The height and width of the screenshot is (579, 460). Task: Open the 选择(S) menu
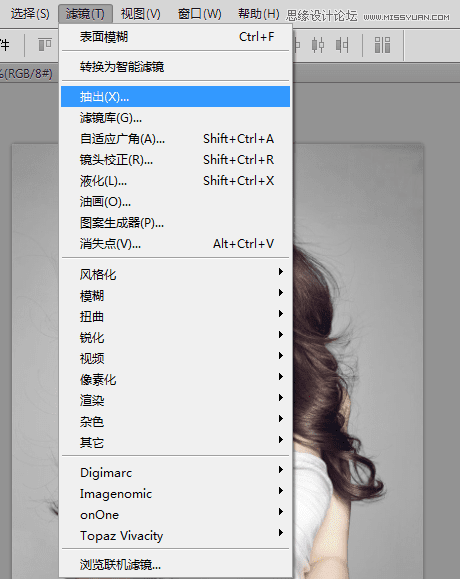point(30,14)
